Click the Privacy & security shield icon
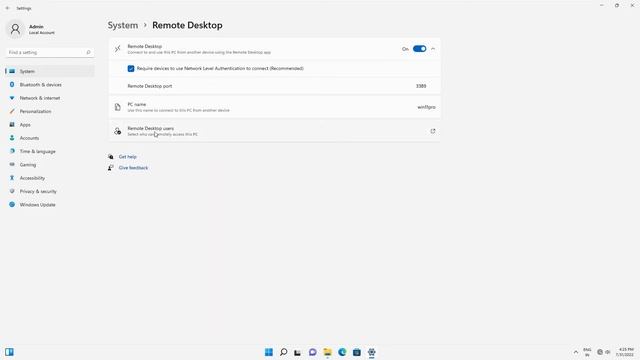Viewport: 640px width, 360px height. [12, 191]
